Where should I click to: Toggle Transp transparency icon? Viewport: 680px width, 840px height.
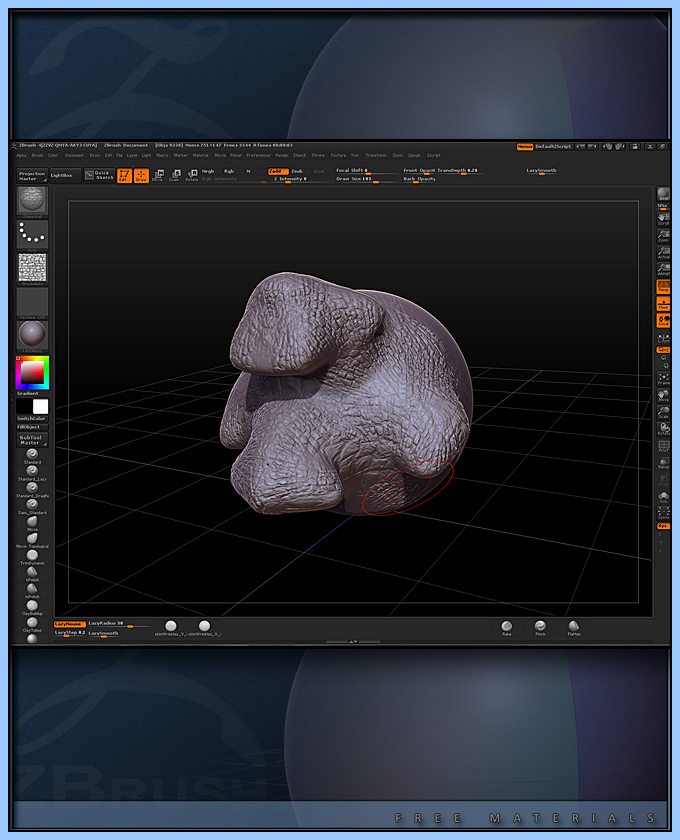[663, 462]
